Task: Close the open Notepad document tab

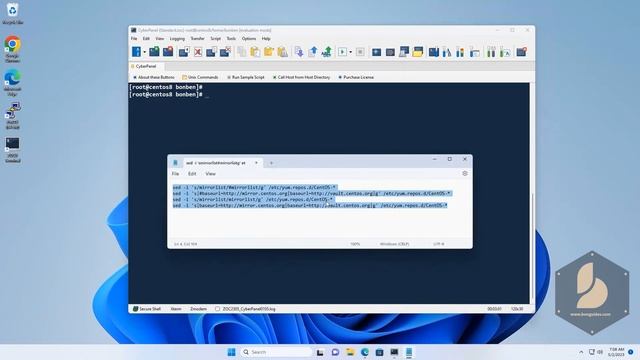Action: 256,163
